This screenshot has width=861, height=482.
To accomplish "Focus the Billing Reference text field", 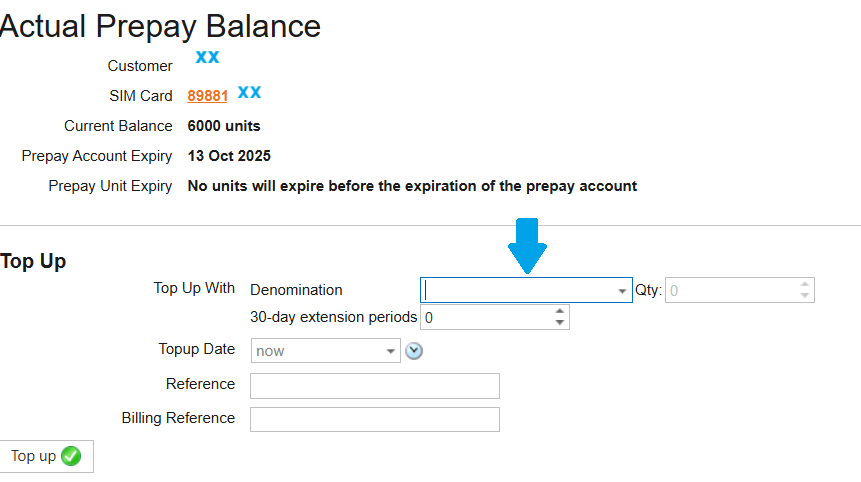I will [x=374, y=419].
